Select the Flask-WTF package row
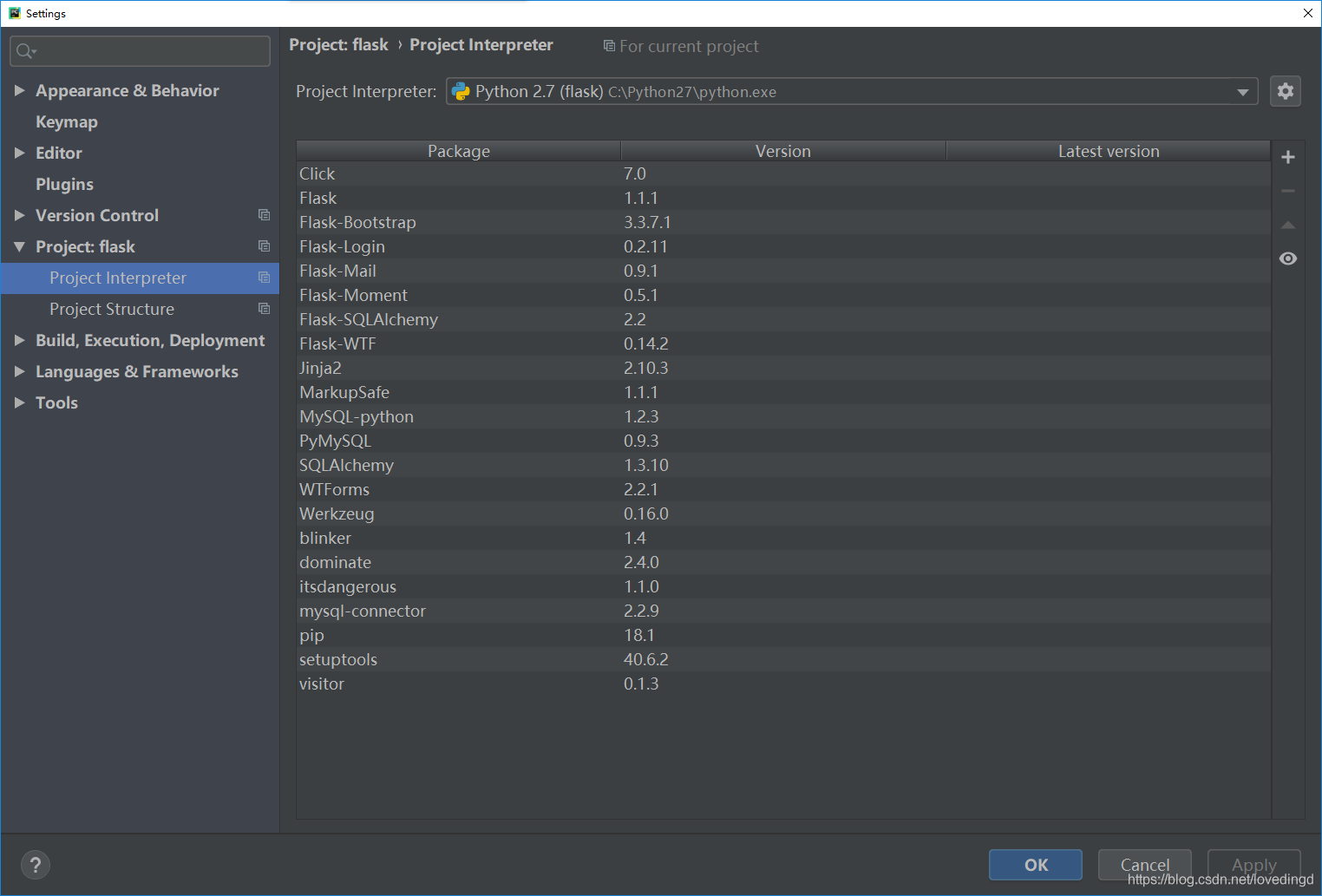1322x896 pixels. pos(783,343)
